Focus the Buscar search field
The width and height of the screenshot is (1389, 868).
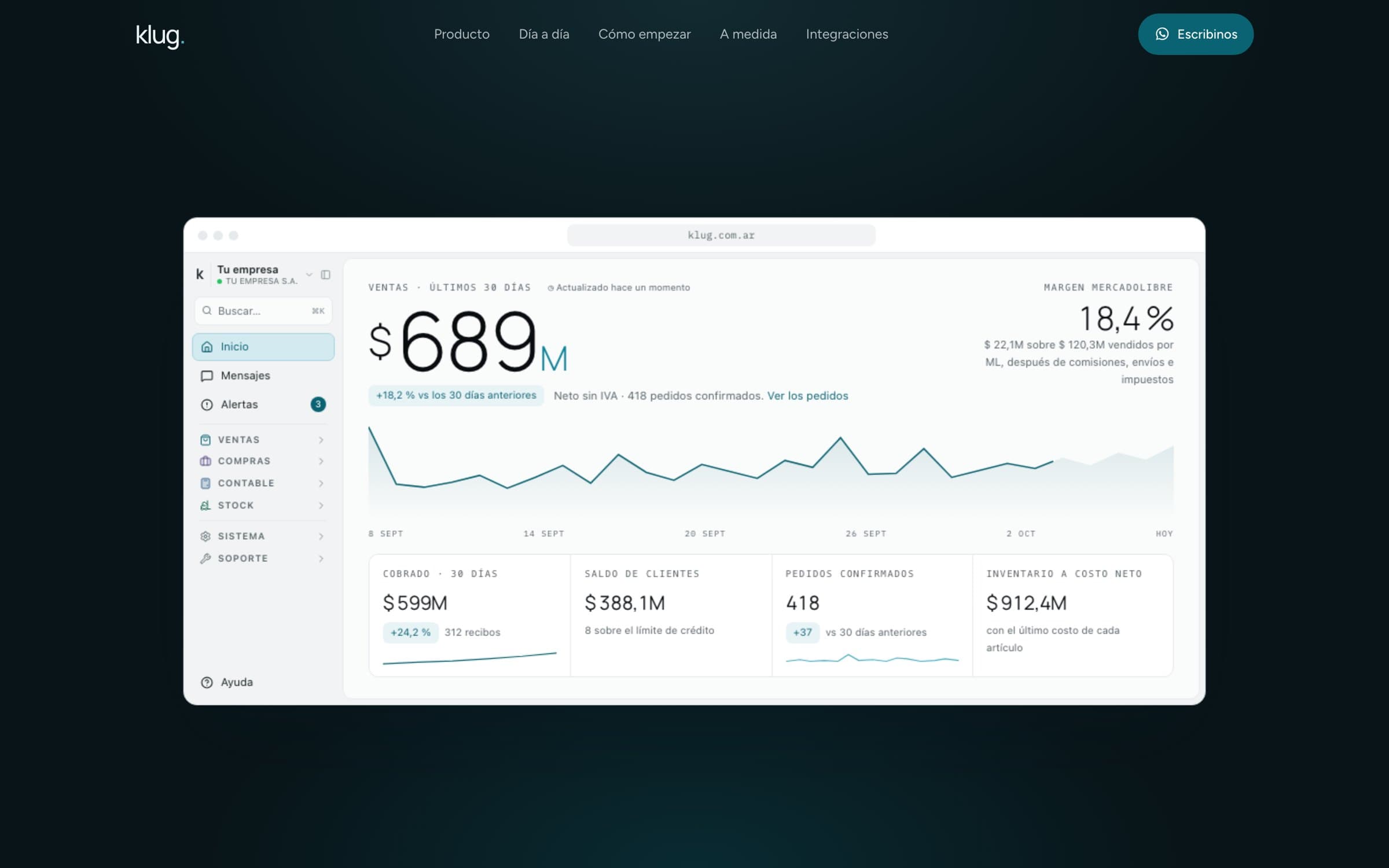[263, 311]
